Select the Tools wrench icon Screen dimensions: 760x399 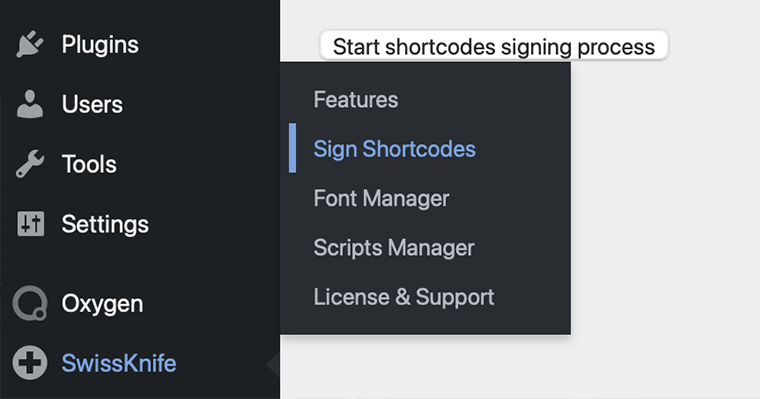(x=30, y=164)
